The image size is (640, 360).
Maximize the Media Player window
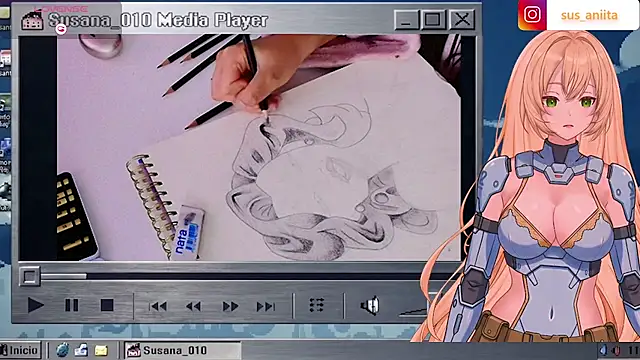pyautogui.click(x=433, y=19)
